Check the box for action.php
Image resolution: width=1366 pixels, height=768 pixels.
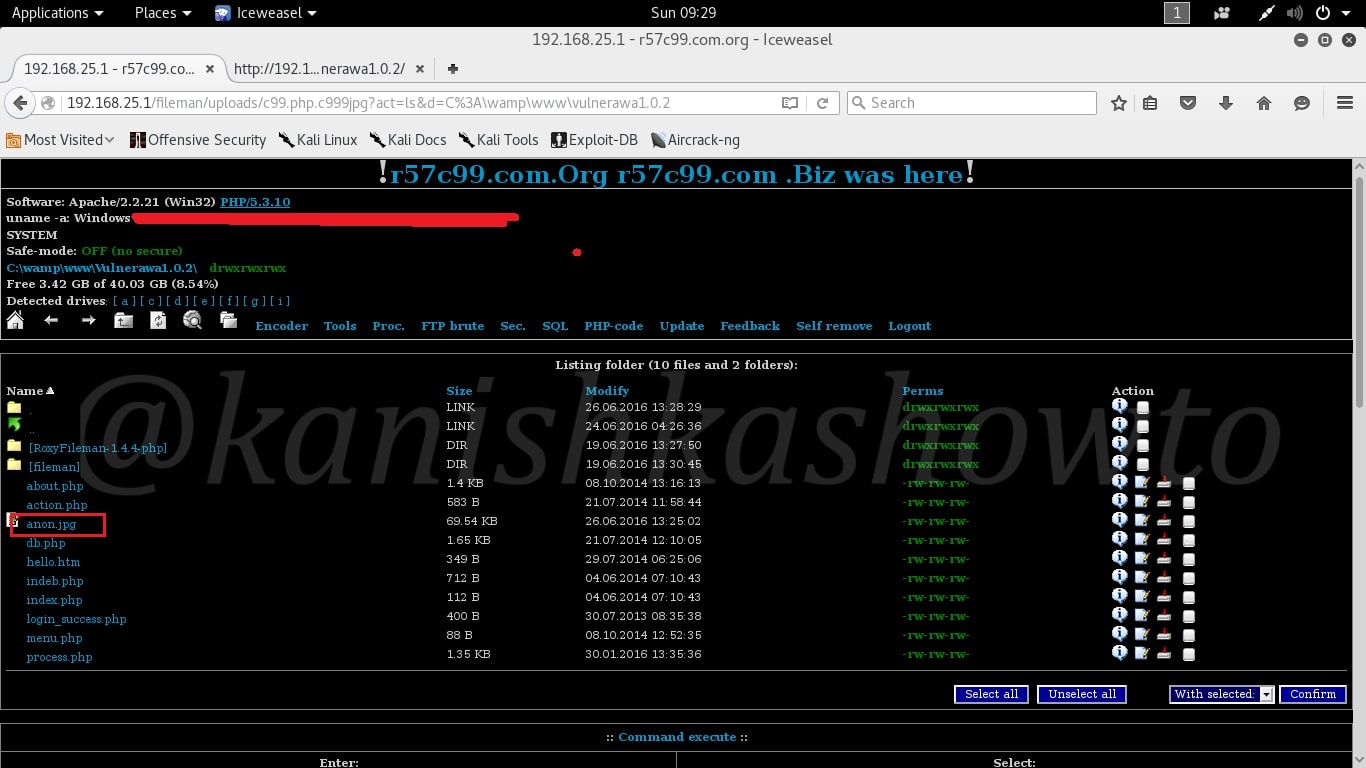coord(1189,503)
